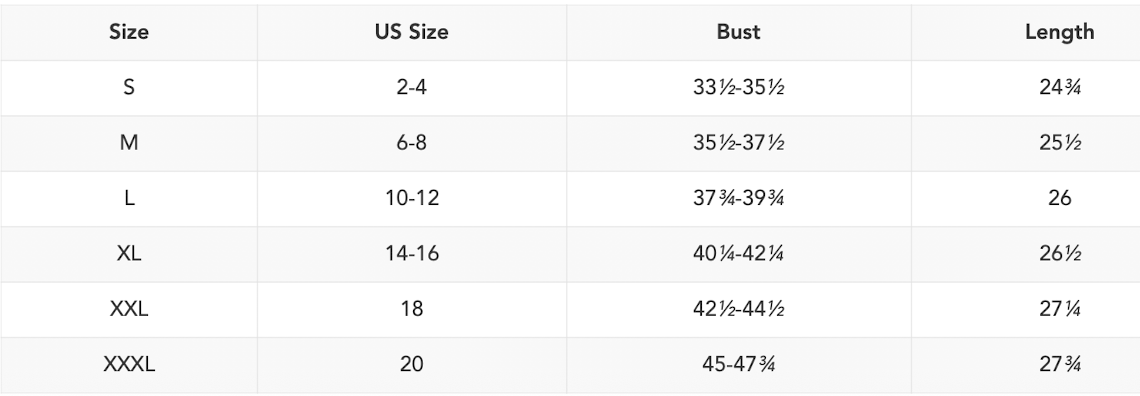Click length value 24¾ cell

[x=1059, y=87]
